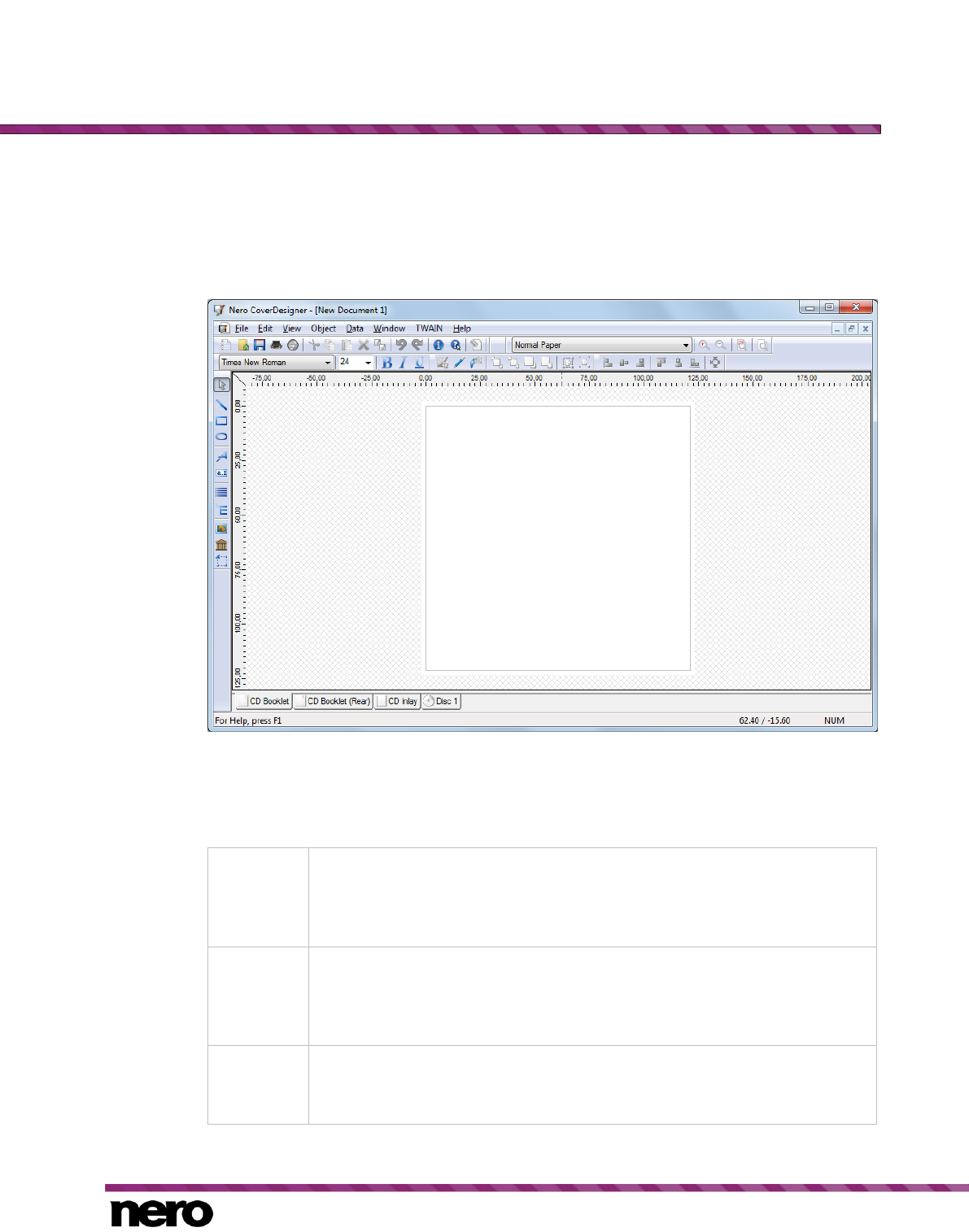Click the Zoom In magnifier
This screenshot has height=1232, width=969.
705,345
